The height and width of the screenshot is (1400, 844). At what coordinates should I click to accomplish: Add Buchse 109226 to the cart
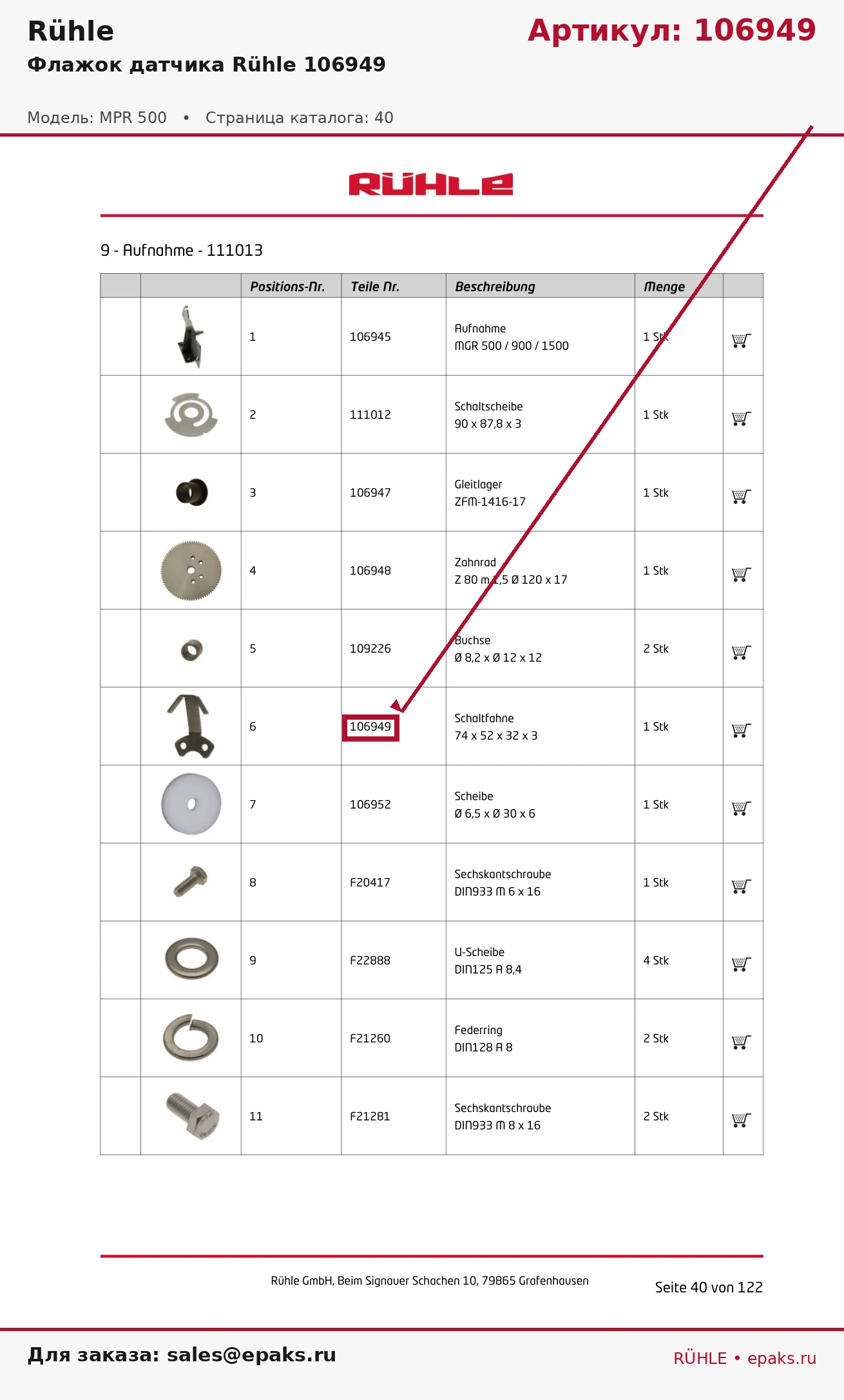click(742, 652)
